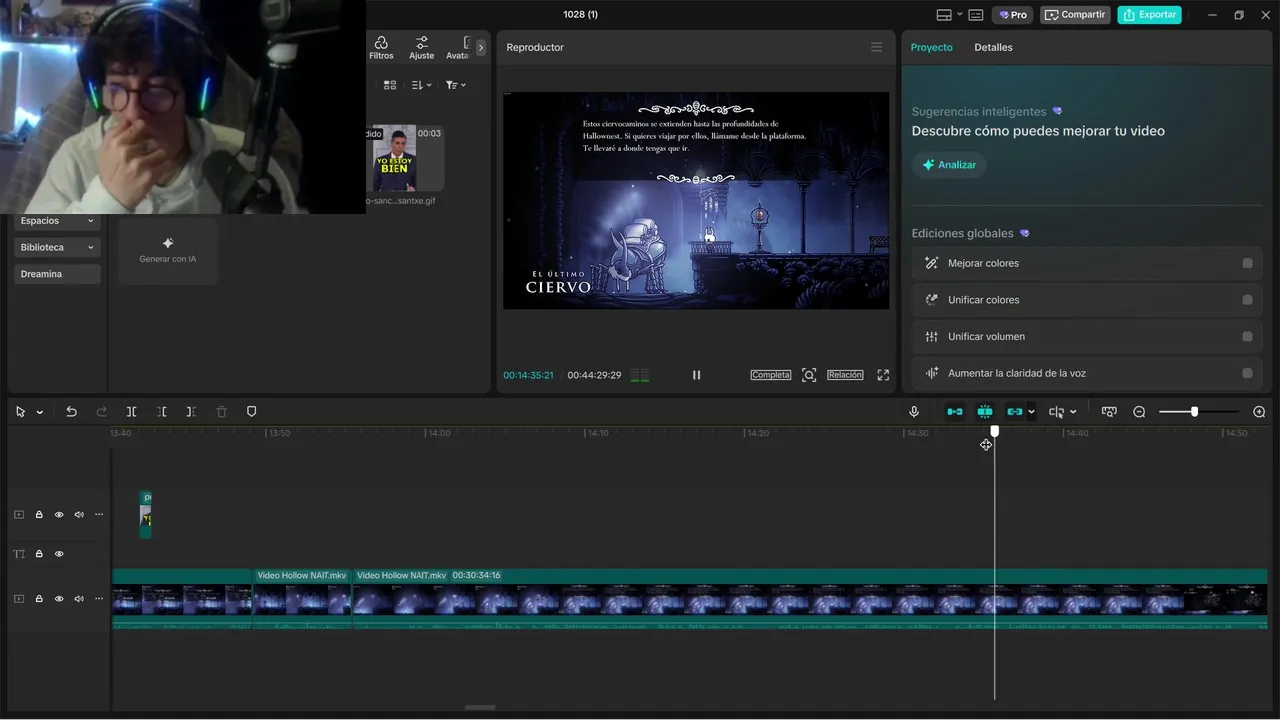The height and width of the screenshot is (720, 1280).
Task: Open the selection tool dropdown arrow
Action: (40, 412)
